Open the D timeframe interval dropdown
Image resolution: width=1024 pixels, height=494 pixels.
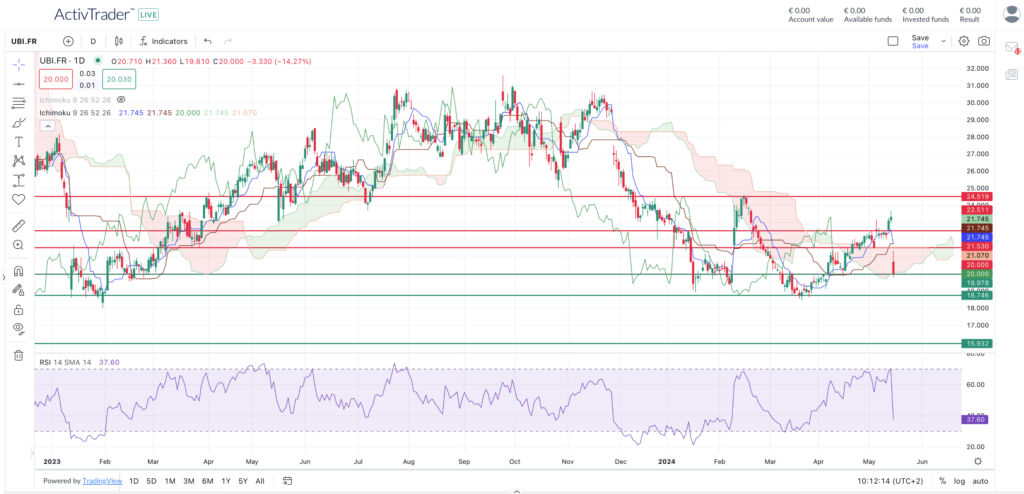click(93, 41)
